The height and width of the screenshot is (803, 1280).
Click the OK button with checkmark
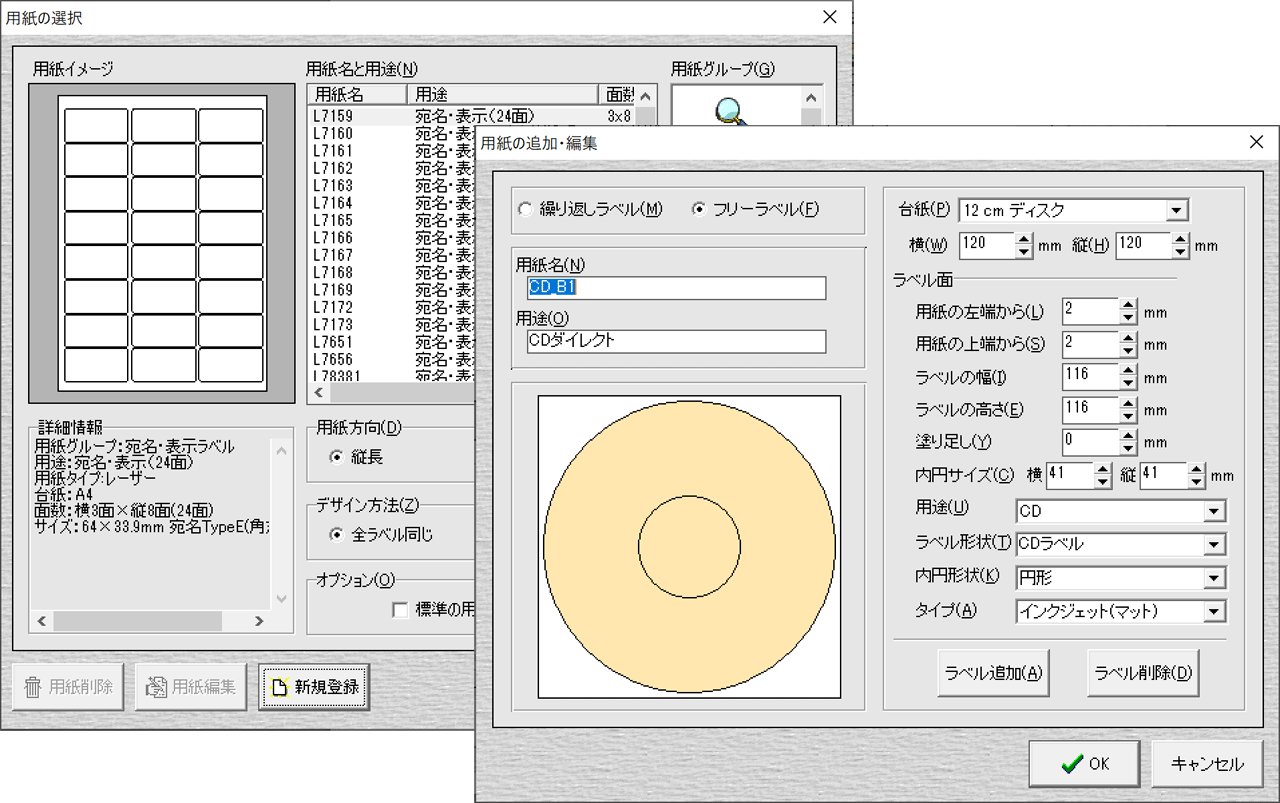coord(1084,763)
